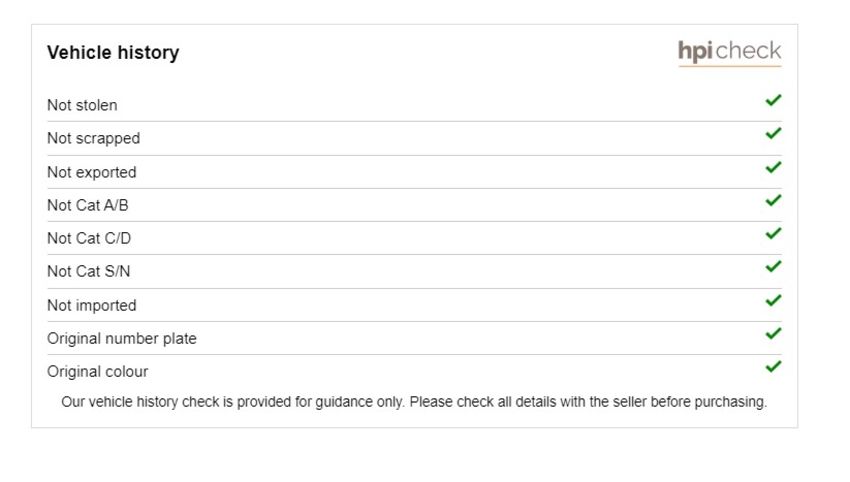The height and width of the screenshot is (482, 850).
Task: Click the green checkmark for Not scrapped
Action: coord(774,133)
